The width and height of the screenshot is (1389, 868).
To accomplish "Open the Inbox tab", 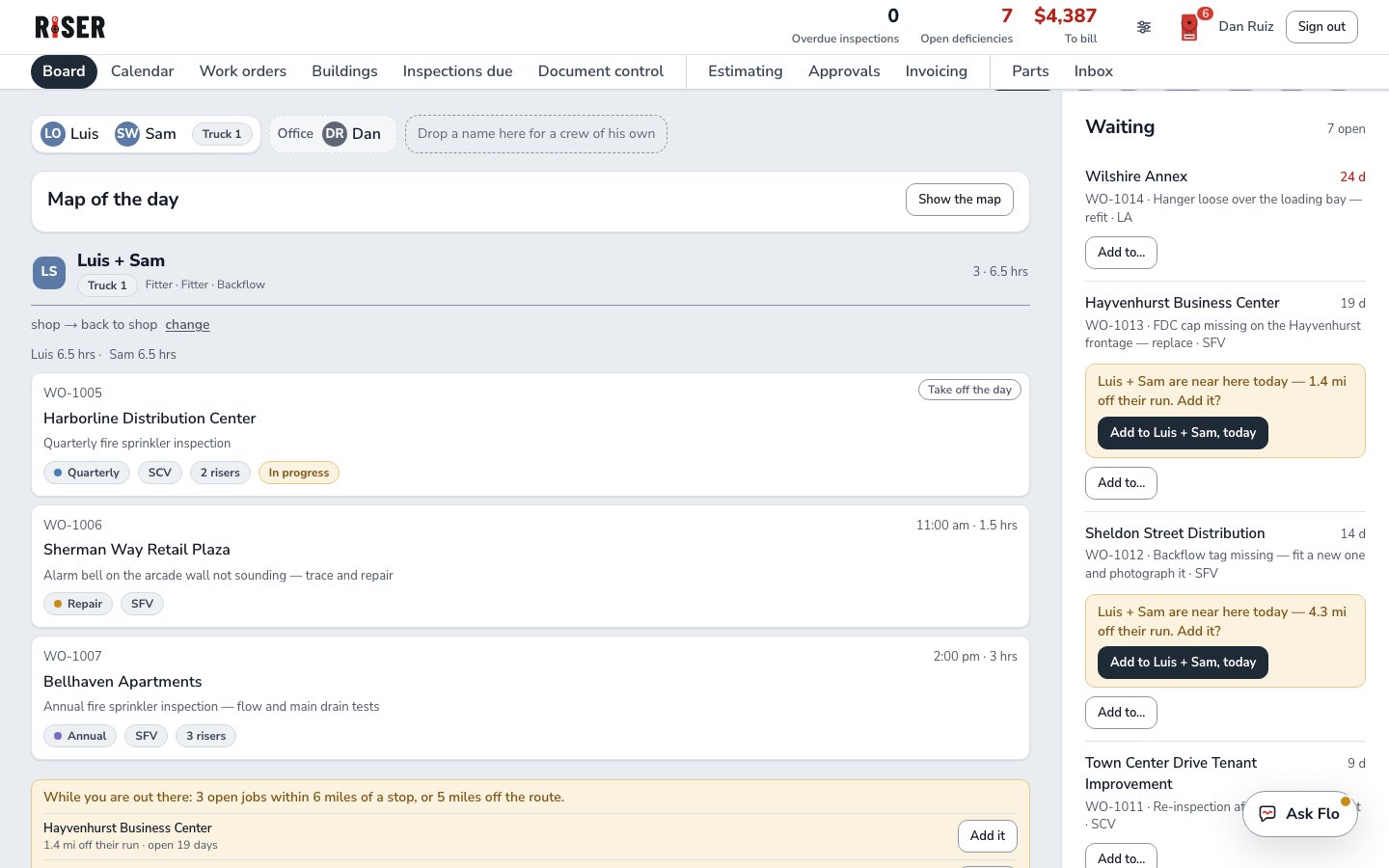I will [1093, 71].
